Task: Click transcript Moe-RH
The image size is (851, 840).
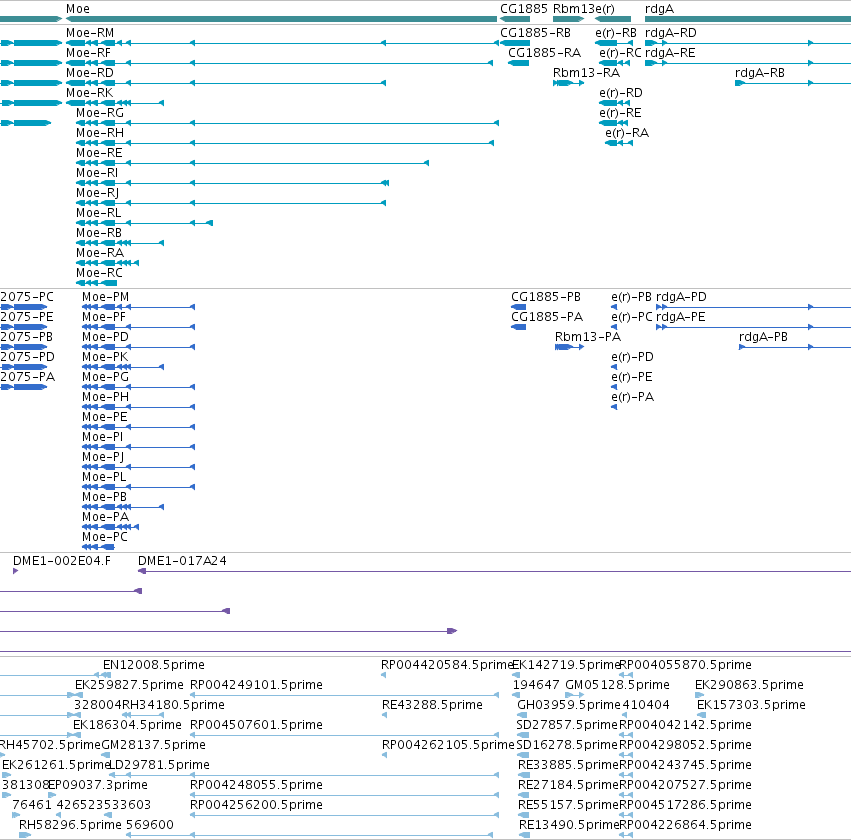Action: [x=100, y=133]
